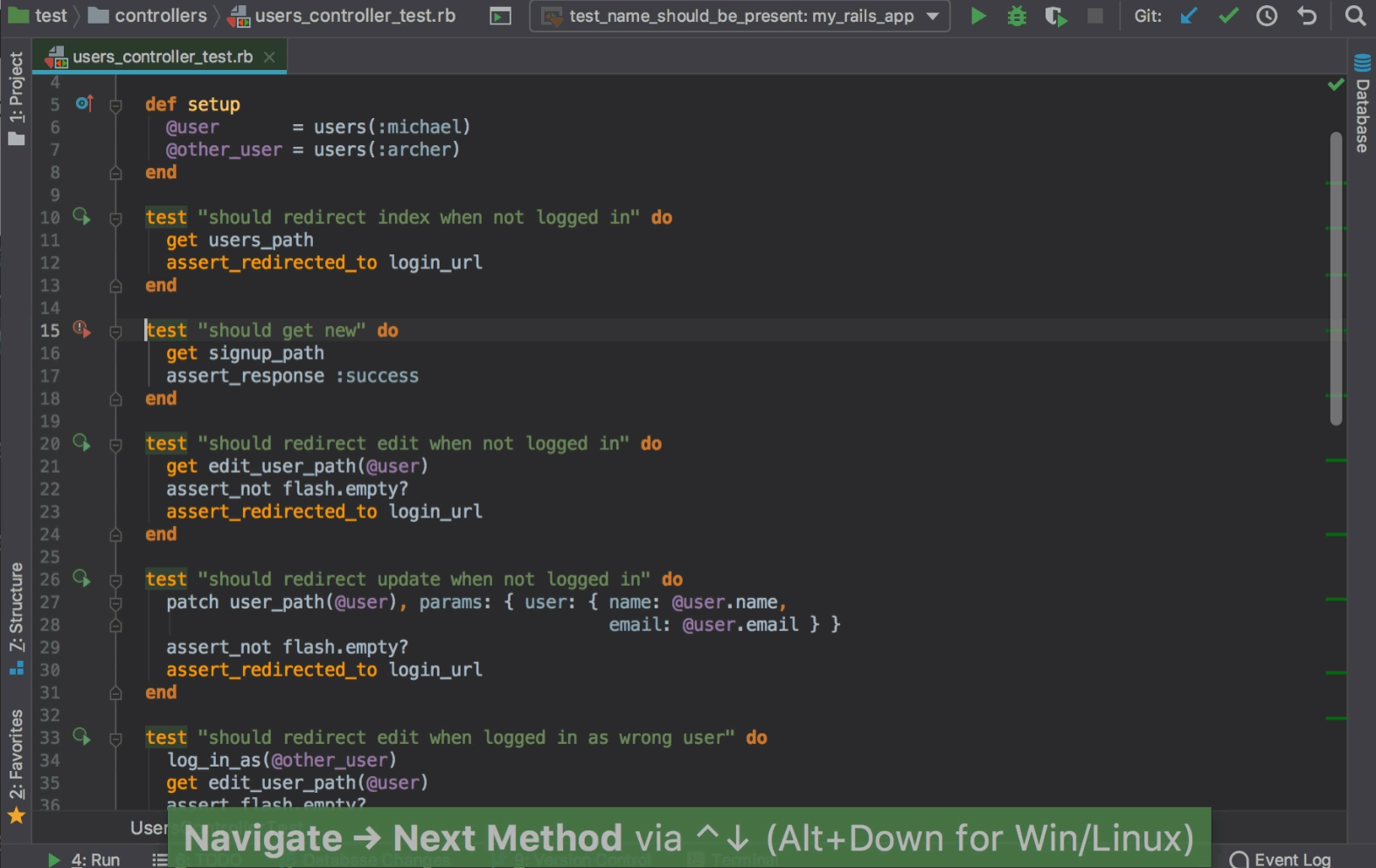Click "should get new" test name string

[x=281, y=330]
